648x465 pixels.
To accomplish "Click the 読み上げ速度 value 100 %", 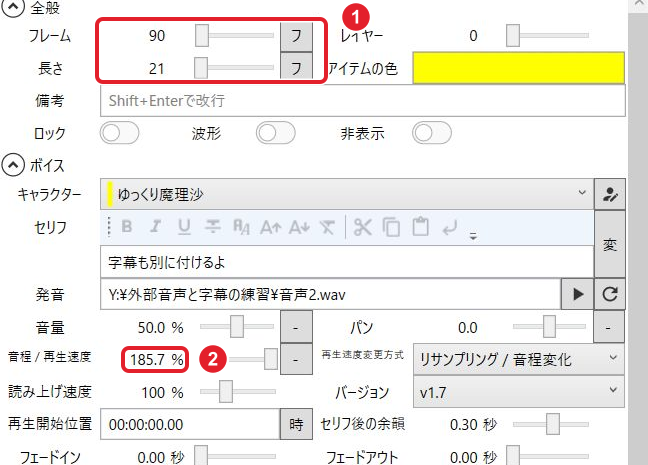I will pos(162,392).
